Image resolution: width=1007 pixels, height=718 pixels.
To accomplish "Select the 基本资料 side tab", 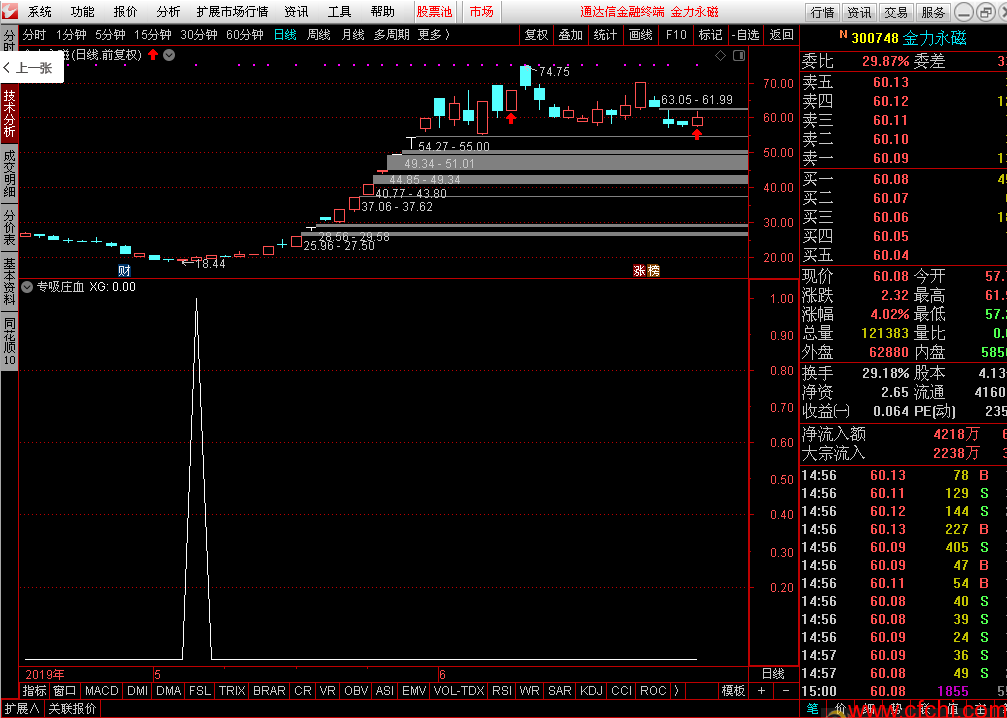I will pos(9,281).
